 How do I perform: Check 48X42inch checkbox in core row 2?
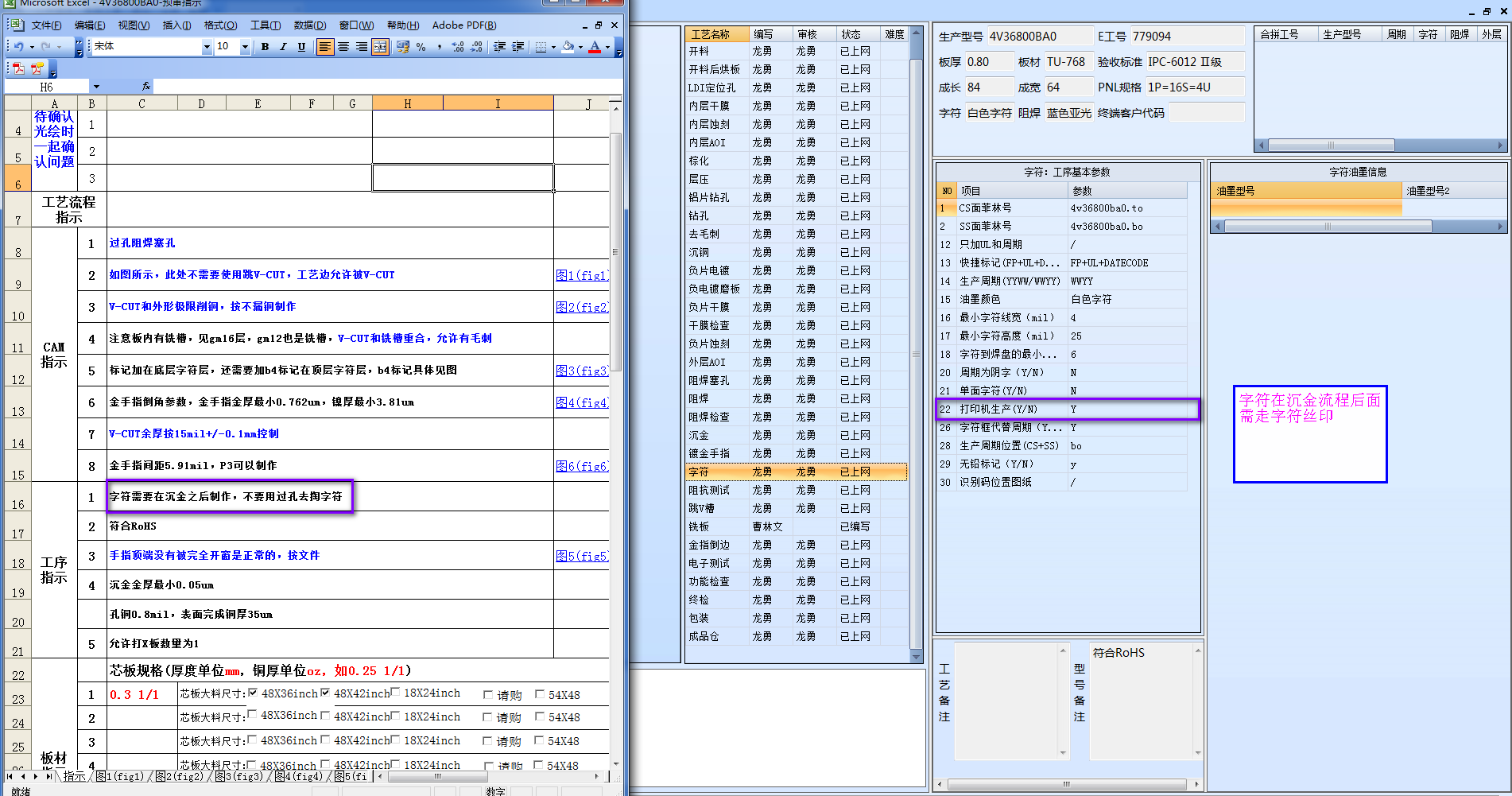click(x=325, y=716)
